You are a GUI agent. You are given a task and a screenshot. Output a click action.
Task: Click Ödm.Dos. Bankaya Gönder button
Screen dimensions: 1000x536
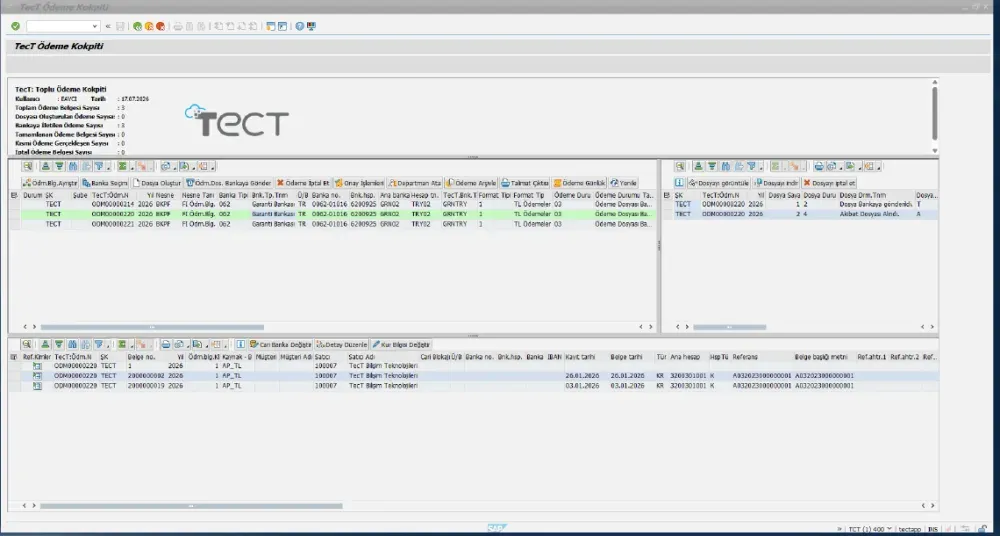coord(228,182)
